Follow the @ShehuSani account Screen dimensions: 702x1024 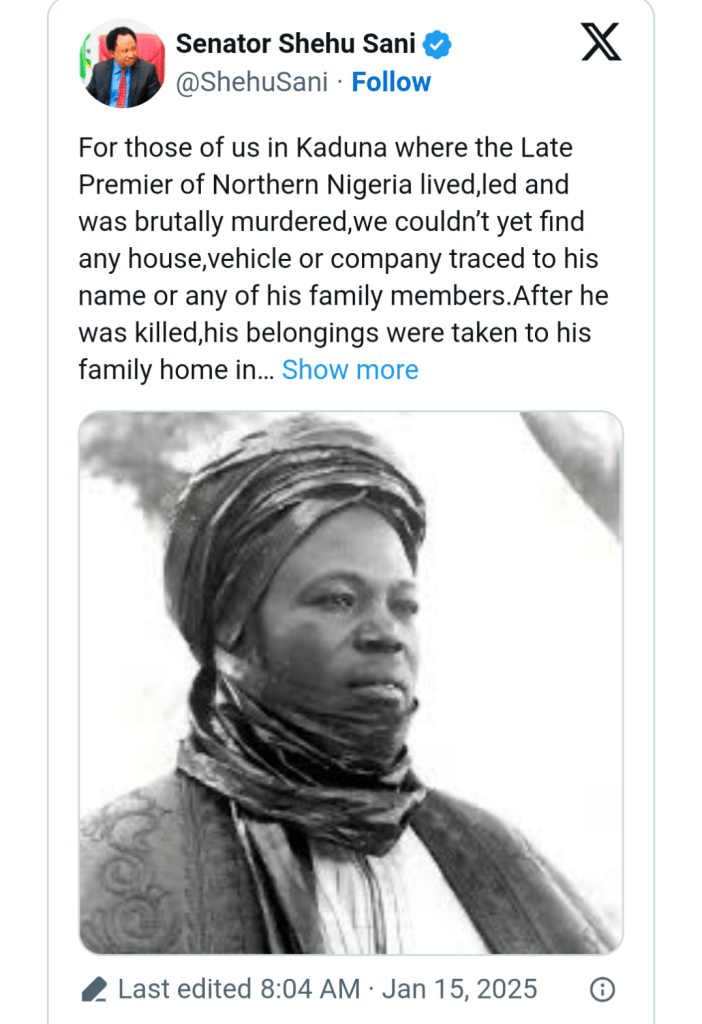point(391,82)
